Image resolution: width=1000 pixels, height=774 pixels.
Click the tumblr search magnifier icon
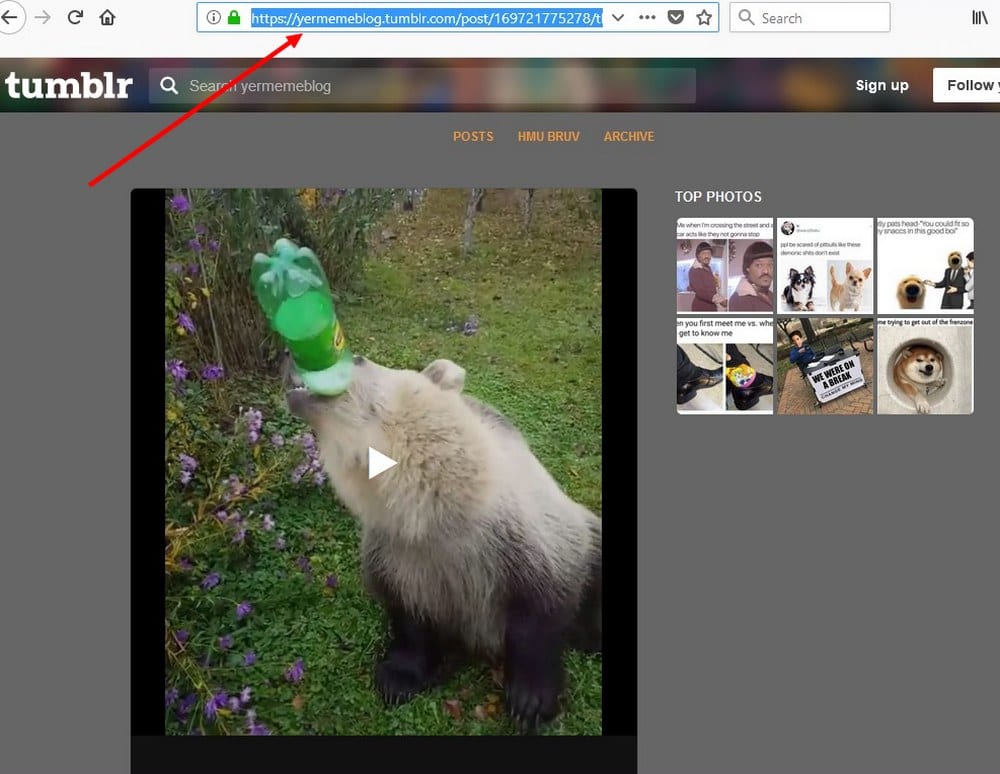[169, 85]
